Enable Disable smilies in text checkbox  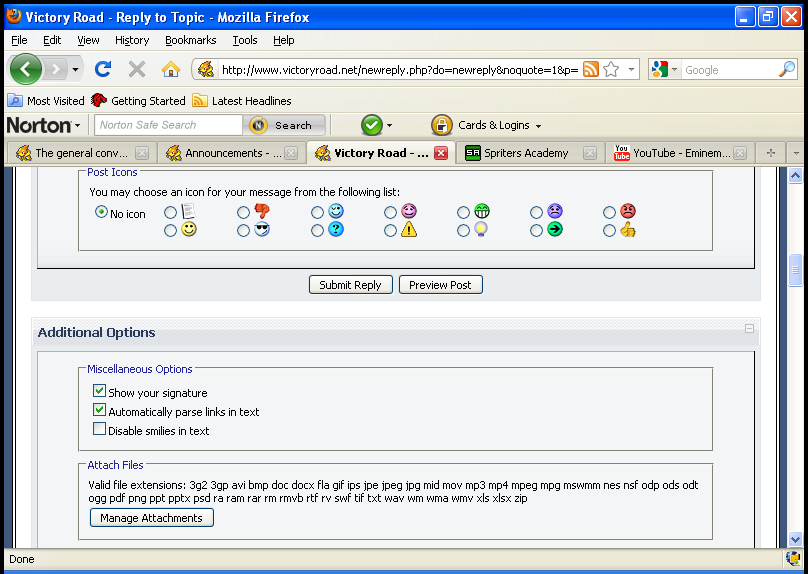pos(99,430)
